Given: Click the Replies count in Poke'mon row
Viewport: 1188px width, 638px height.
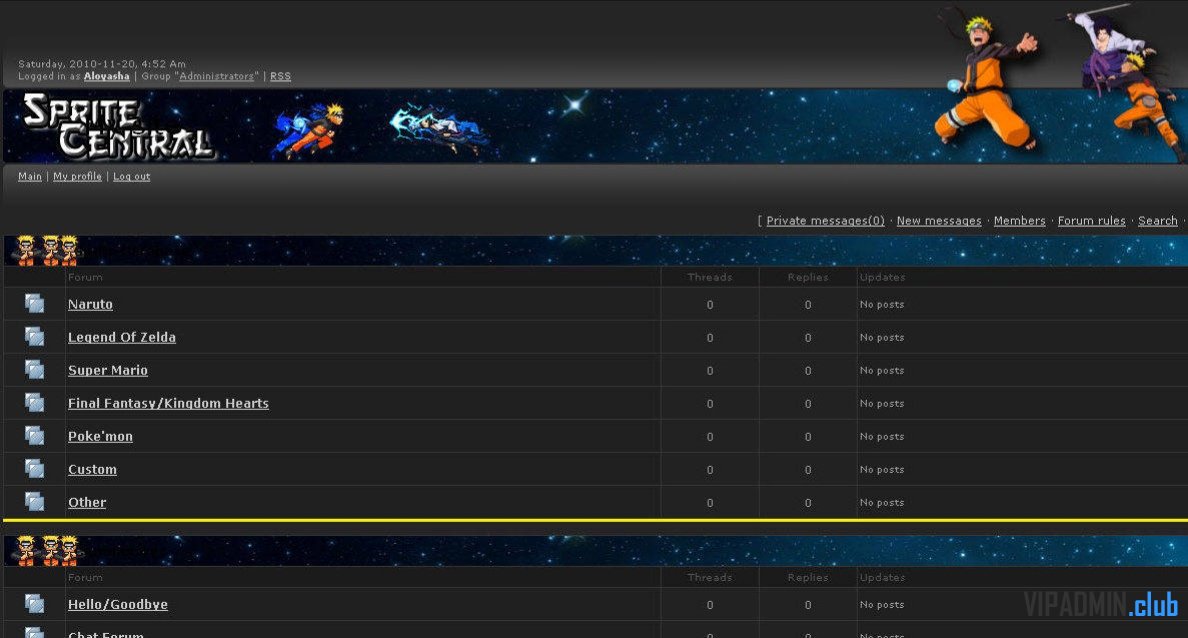Looking at the screenshot, I should coord(808,437).
